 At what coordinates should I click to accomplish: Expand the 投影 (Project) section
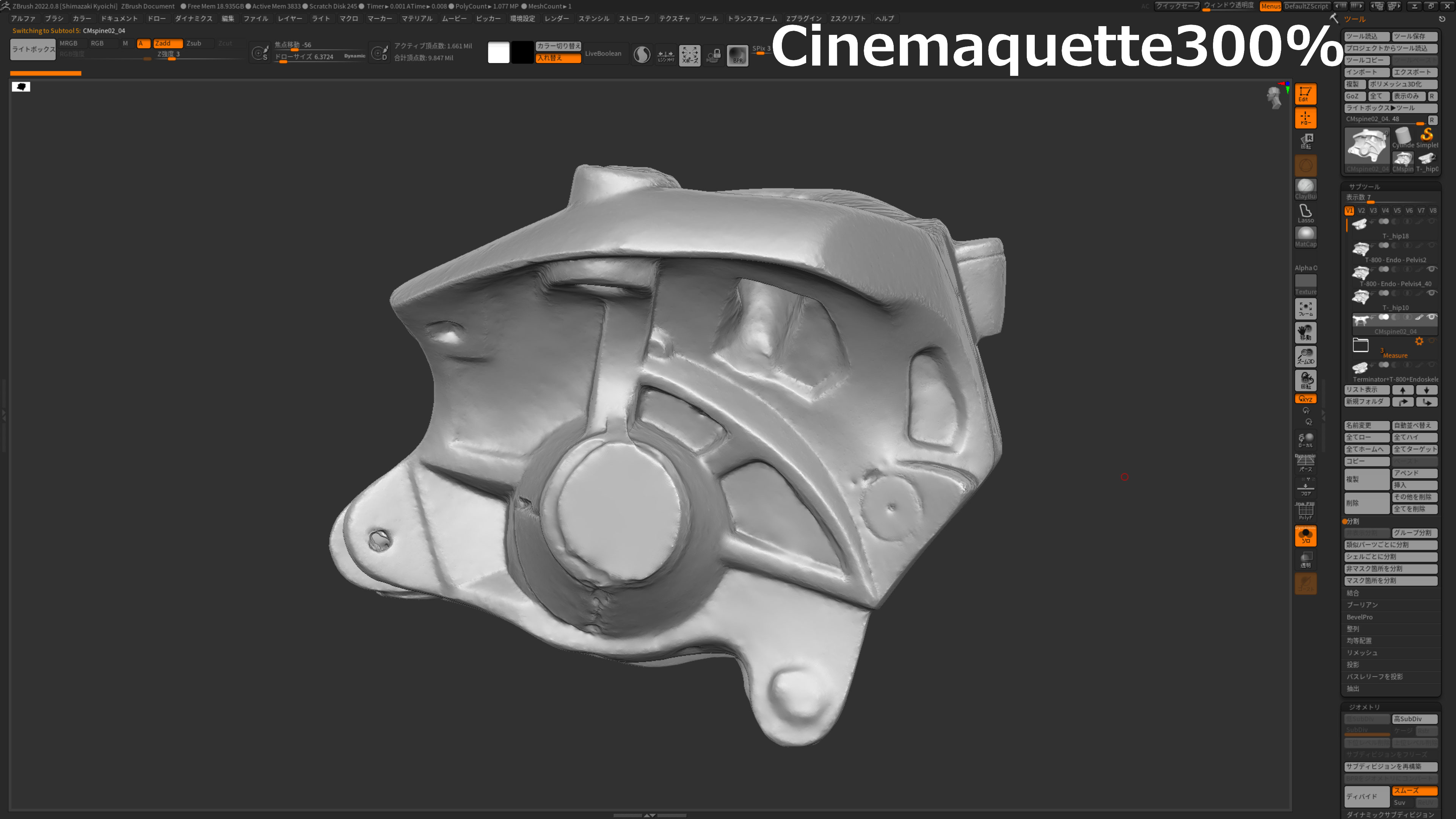1352,665
